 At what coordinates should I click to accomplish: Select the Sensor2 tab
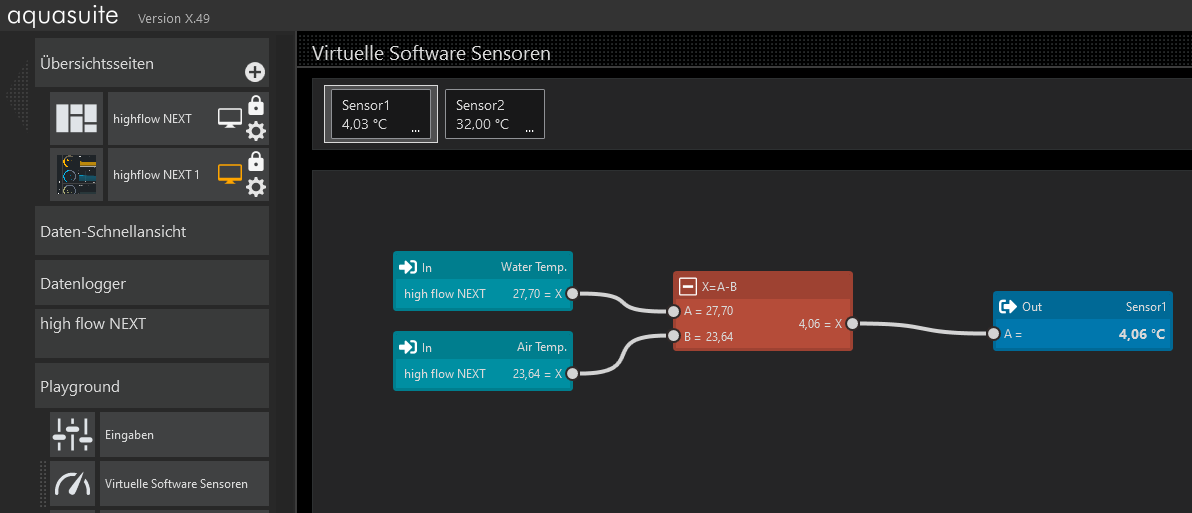494,114
